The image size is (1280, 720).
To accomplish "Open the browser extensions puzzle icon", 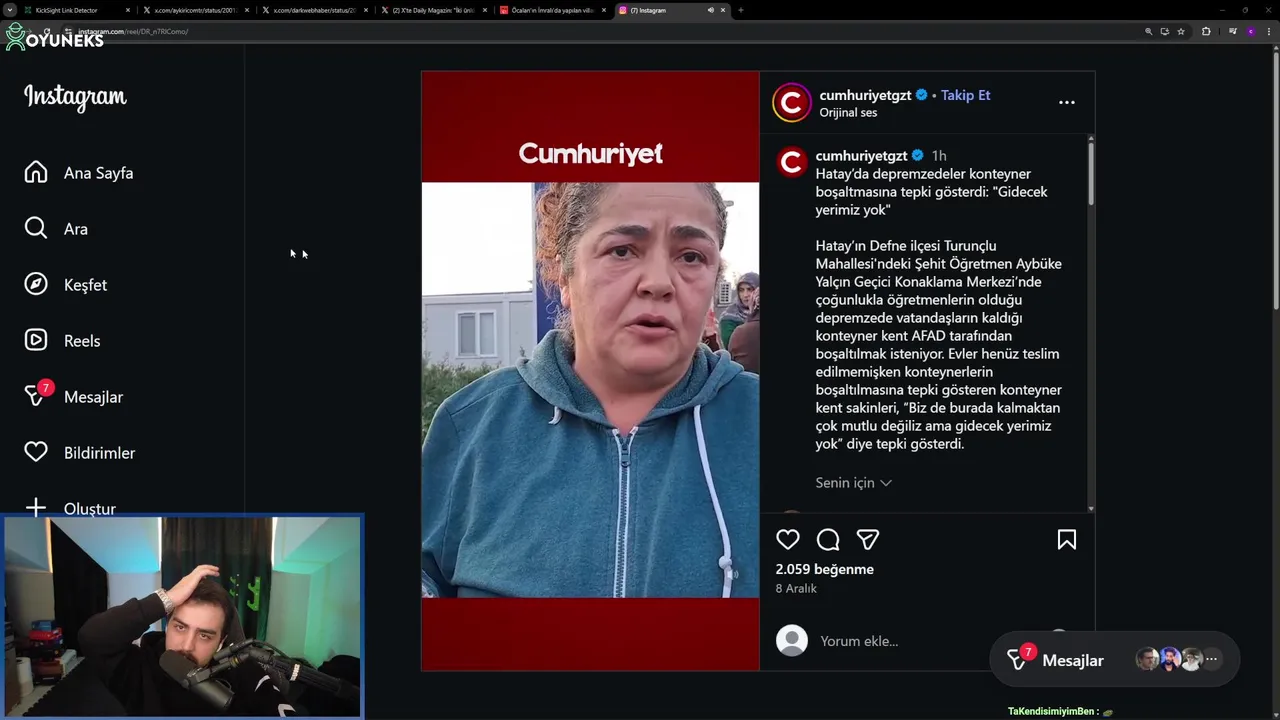I will [x=1206, y=31].
